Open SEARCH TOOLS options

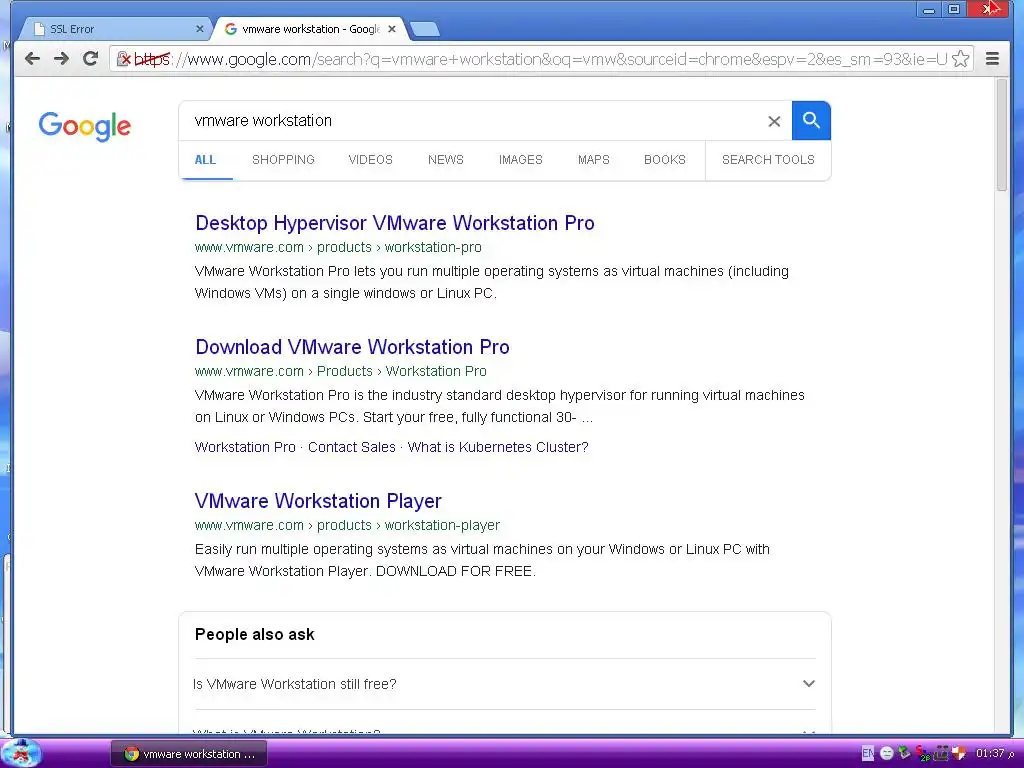768,159
